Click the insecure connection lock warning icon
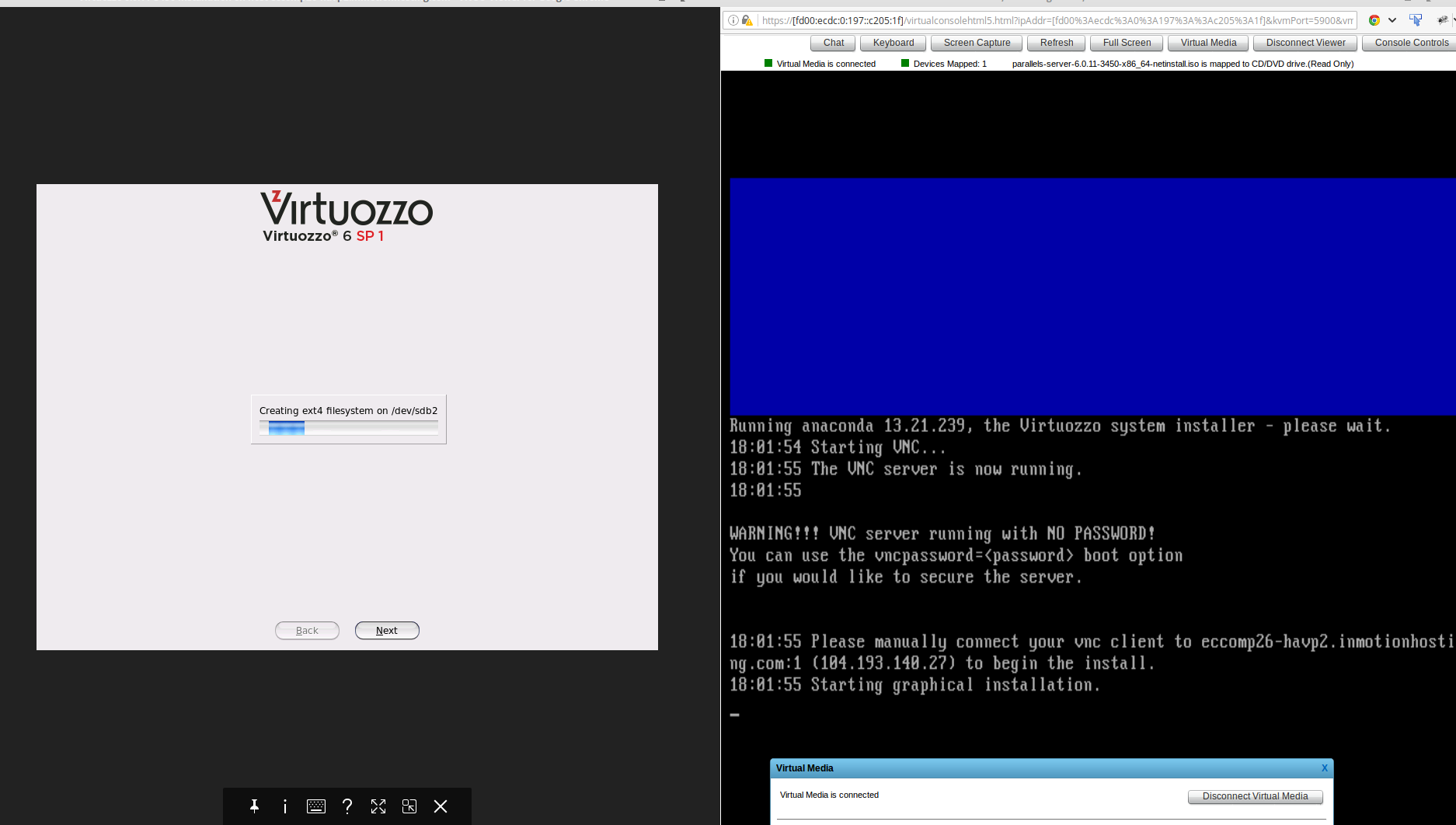1456x825 pixels. point(747,20)
